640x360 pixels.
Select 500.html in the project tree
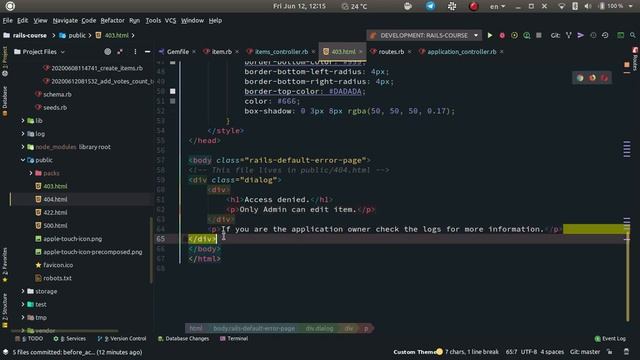click(55, 225)
